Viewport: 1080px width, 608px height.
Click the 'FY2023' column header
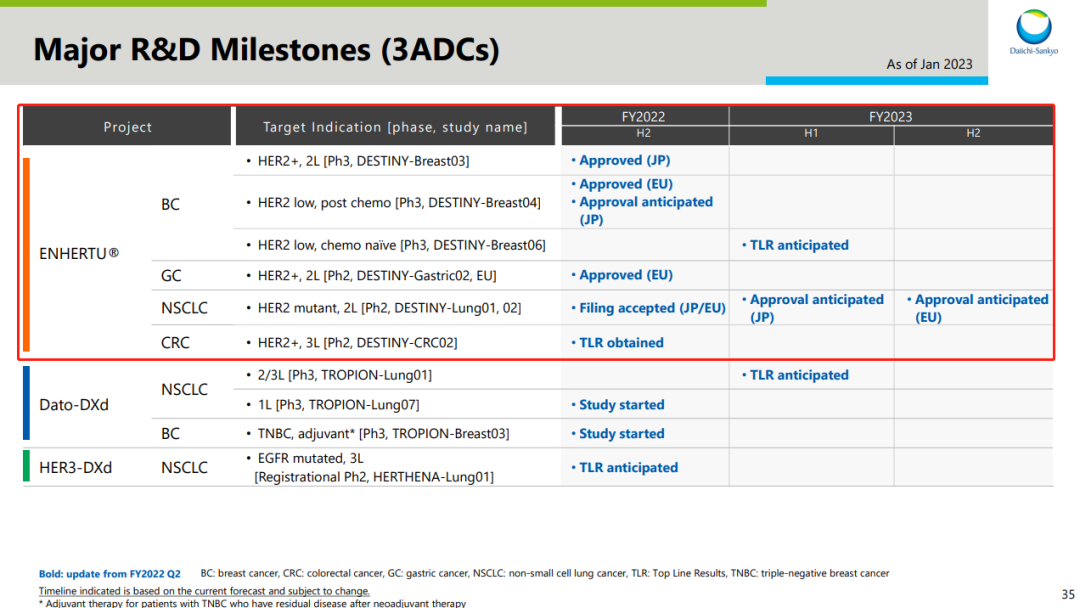coord(891,116)
